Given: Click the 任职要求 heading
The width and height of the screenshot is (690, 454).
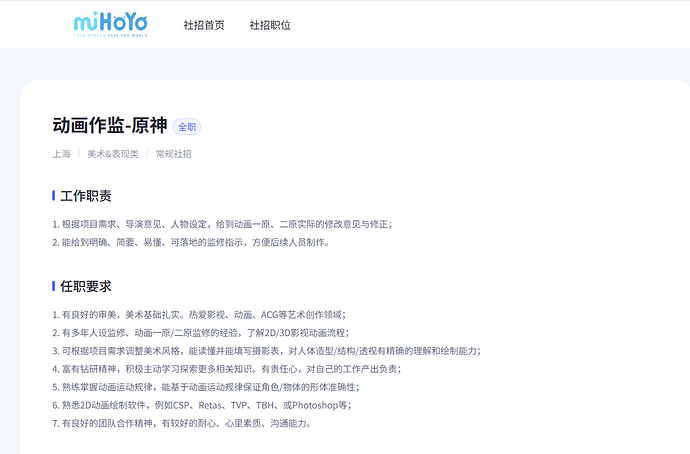Looking at the screenshot, I should point(86,286).
